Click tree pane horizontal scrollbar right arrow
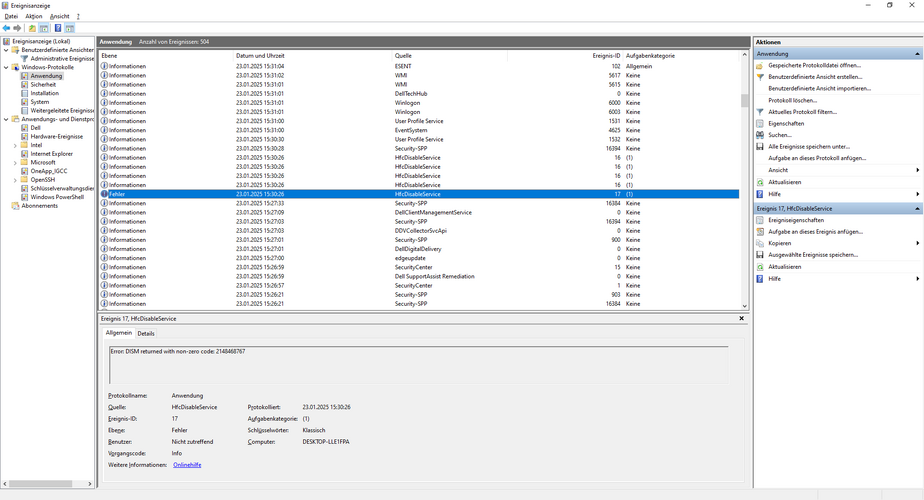The height and width of the screenshot is (500, 924). [90, 483]
